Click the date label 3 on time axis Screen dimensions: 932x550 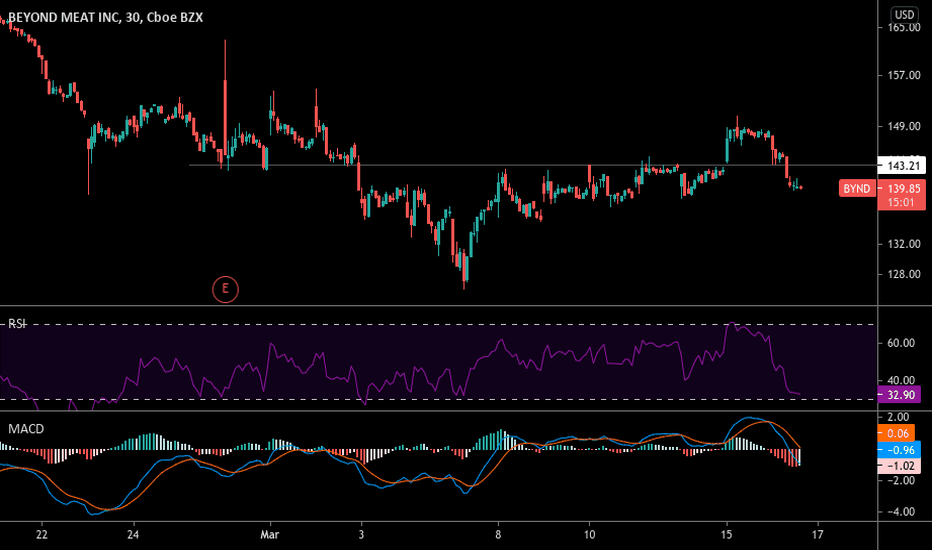[361, 535]
